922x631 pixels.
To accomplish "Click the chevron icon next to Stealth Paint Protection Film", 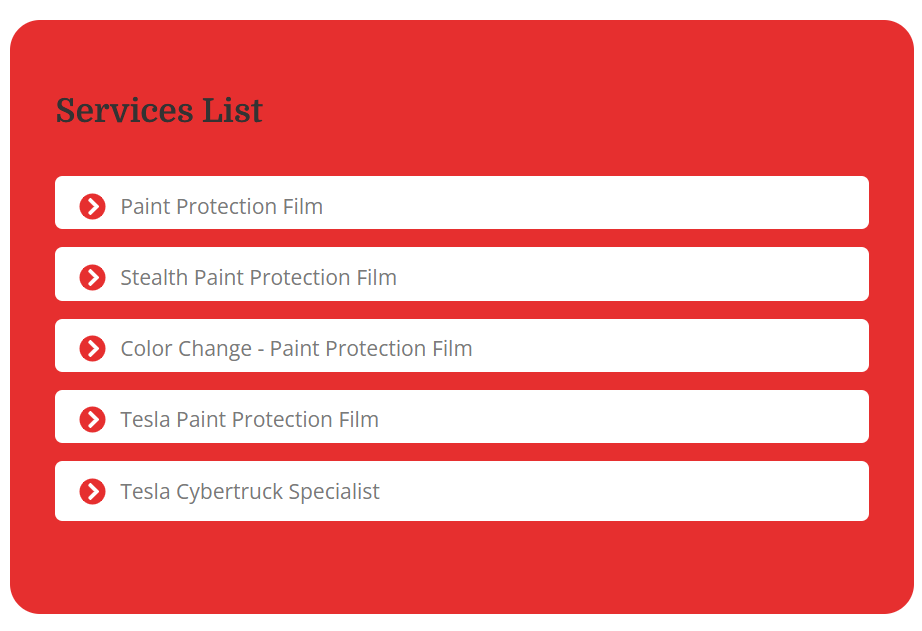I will coord(92,278).
